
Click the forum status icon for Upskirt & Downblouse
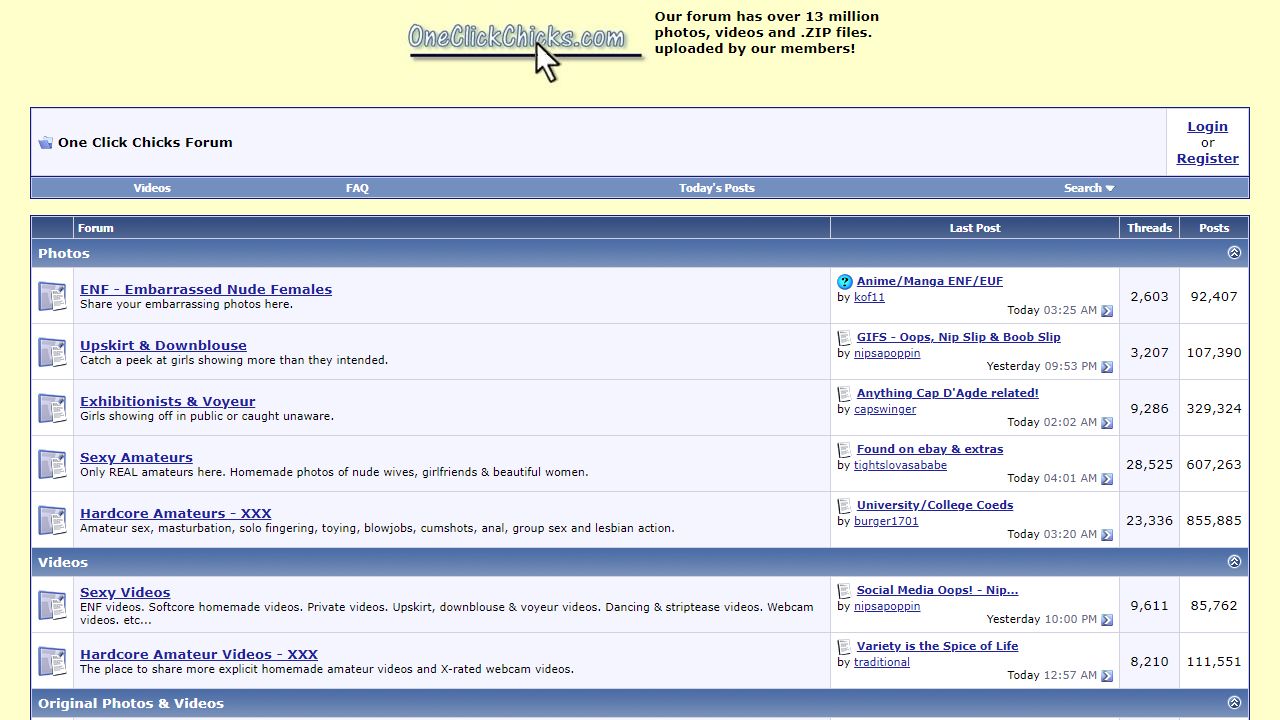pyautogui.click(x=52, y=352)
